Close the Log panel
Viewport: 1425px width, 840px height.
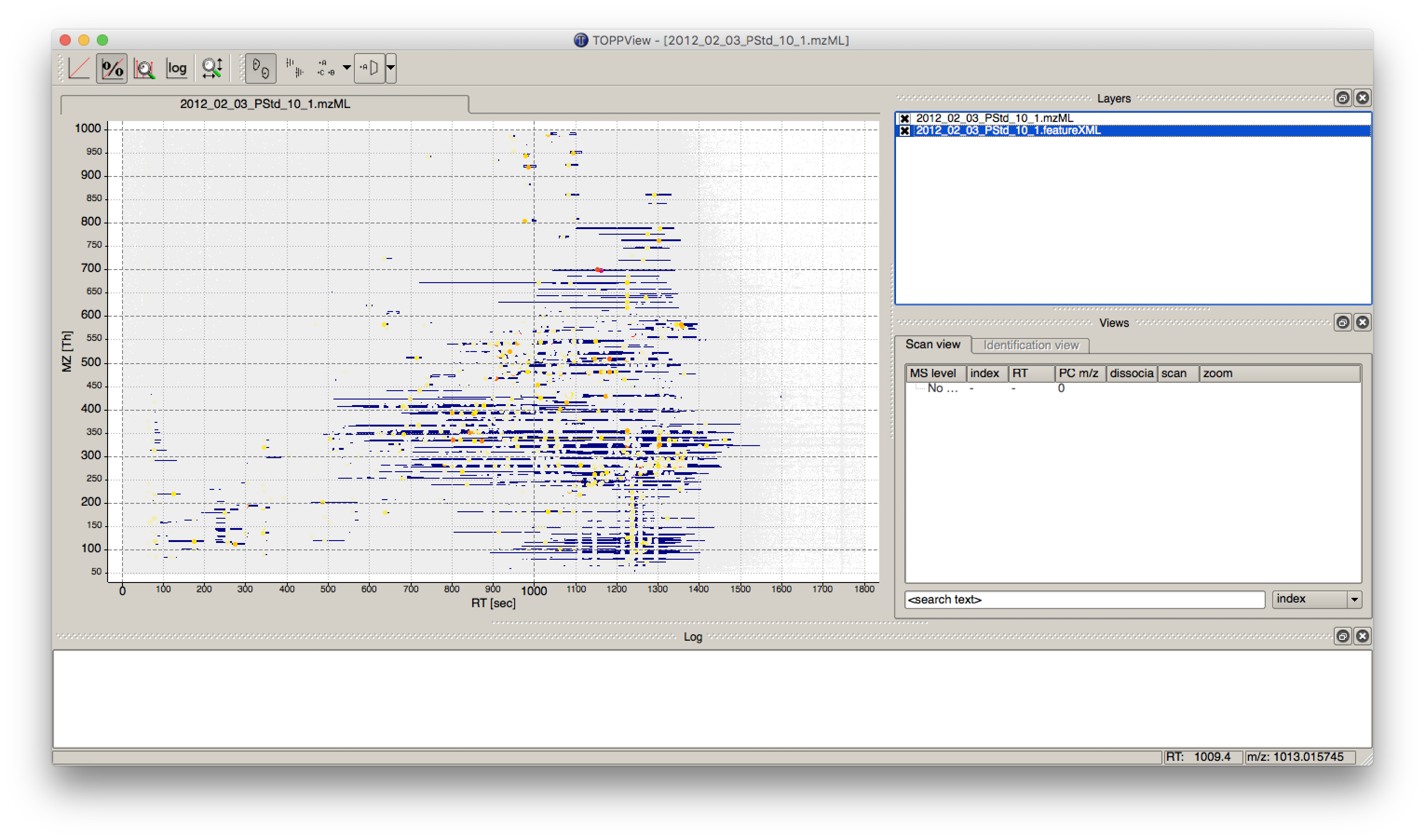point(1362,636)
